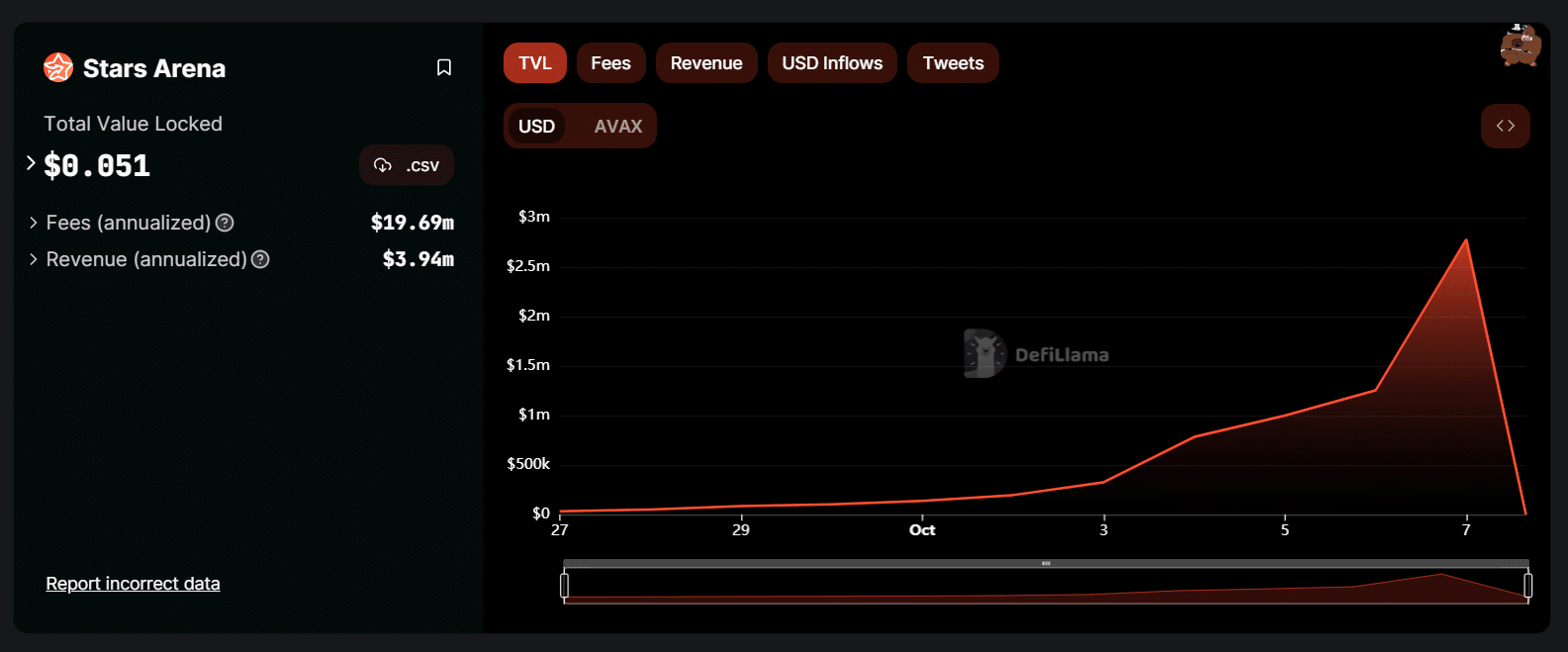Toggle the USD Inflows chart metric
The width and height of the screenshot is (1568, 652).
(832, 63)
